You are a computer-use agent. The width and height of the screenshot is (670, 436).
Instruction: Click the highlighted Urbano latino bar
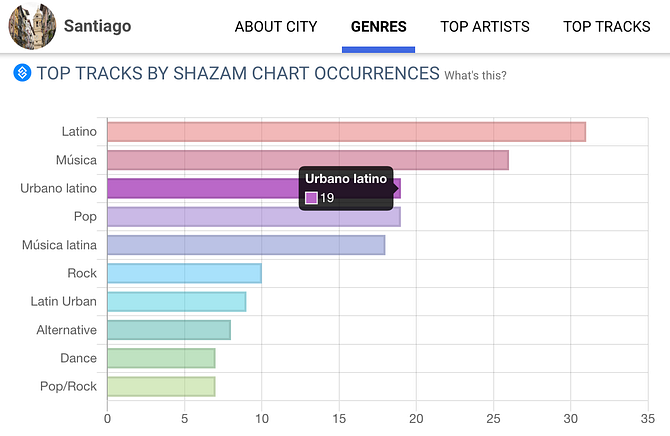[x=200, y=188]
